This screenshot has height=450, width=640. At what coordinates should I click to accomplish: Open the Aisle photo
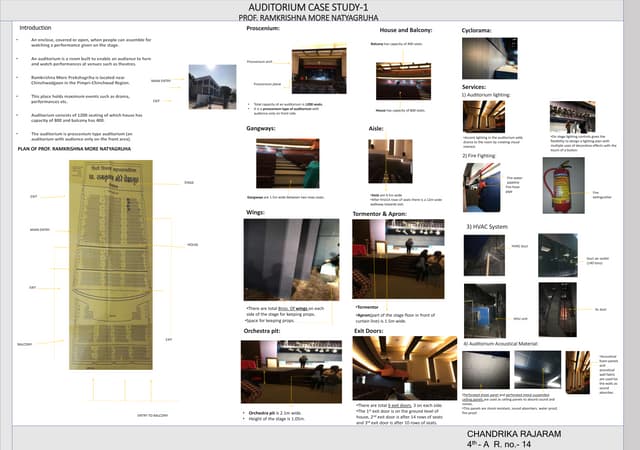(x=390, y=161)
